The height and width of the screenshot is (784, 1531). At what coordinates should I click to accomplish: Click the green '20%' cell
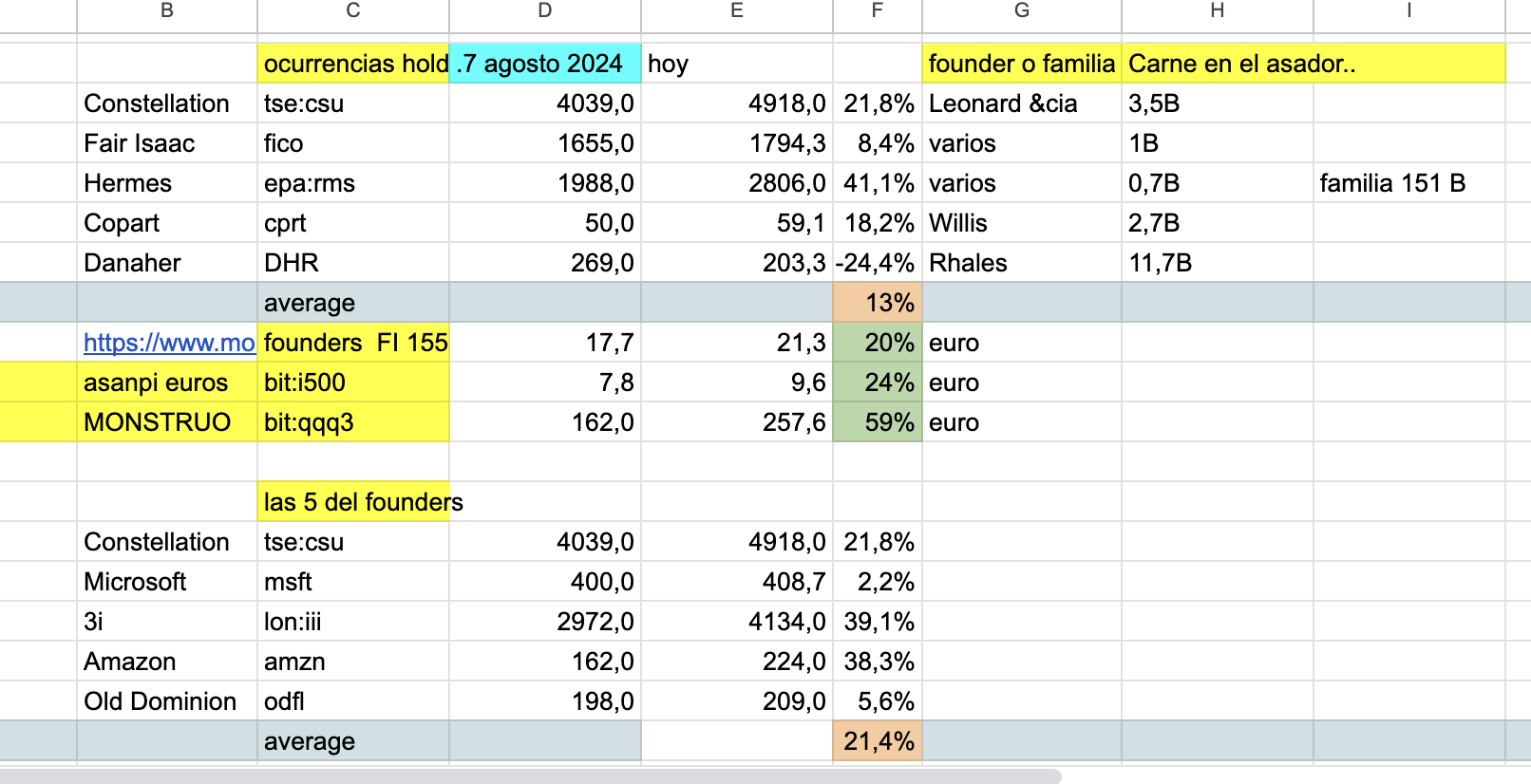point(878,343)
